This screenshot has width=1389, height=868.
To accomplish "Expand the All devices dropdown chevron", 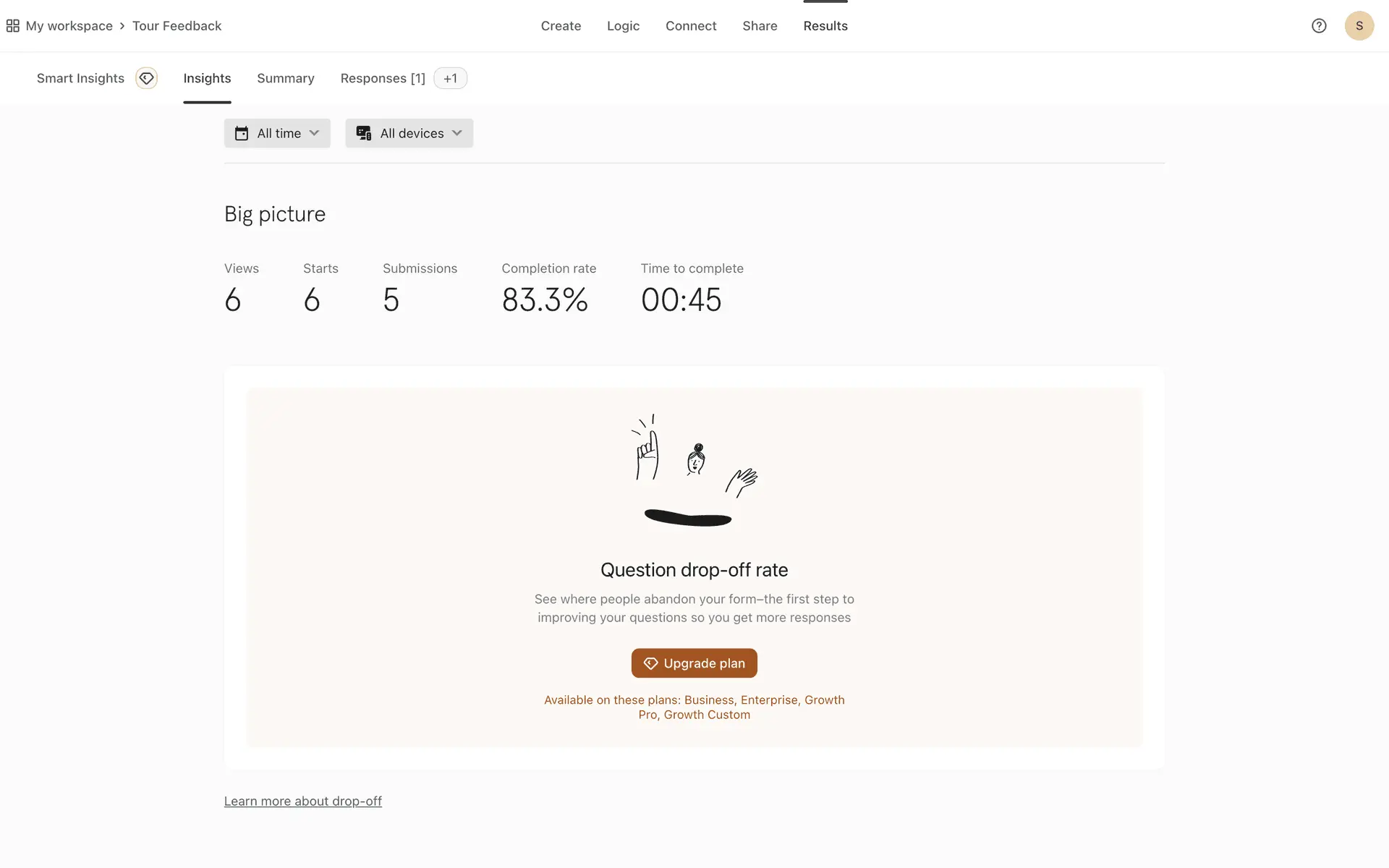I will (x=457, y=133).
